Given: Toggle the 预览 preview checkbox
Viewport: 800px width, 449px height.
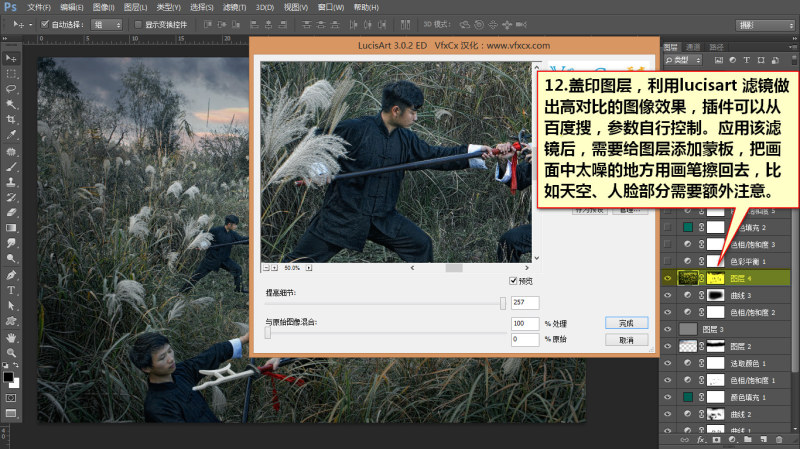Looking at the screenshot, I should [x=513, y=281].
